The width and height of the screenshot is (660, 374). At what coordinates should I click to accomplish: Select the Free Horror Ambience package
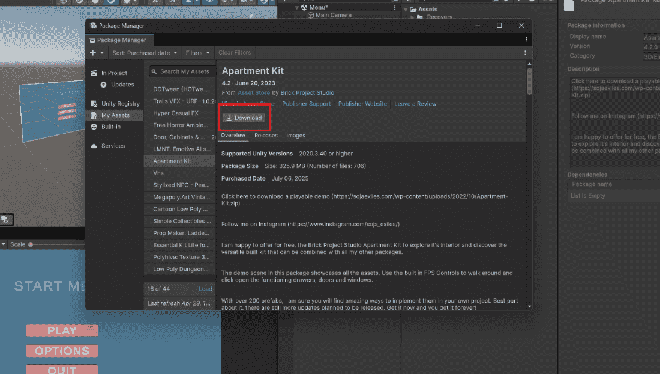click(180, 125)
